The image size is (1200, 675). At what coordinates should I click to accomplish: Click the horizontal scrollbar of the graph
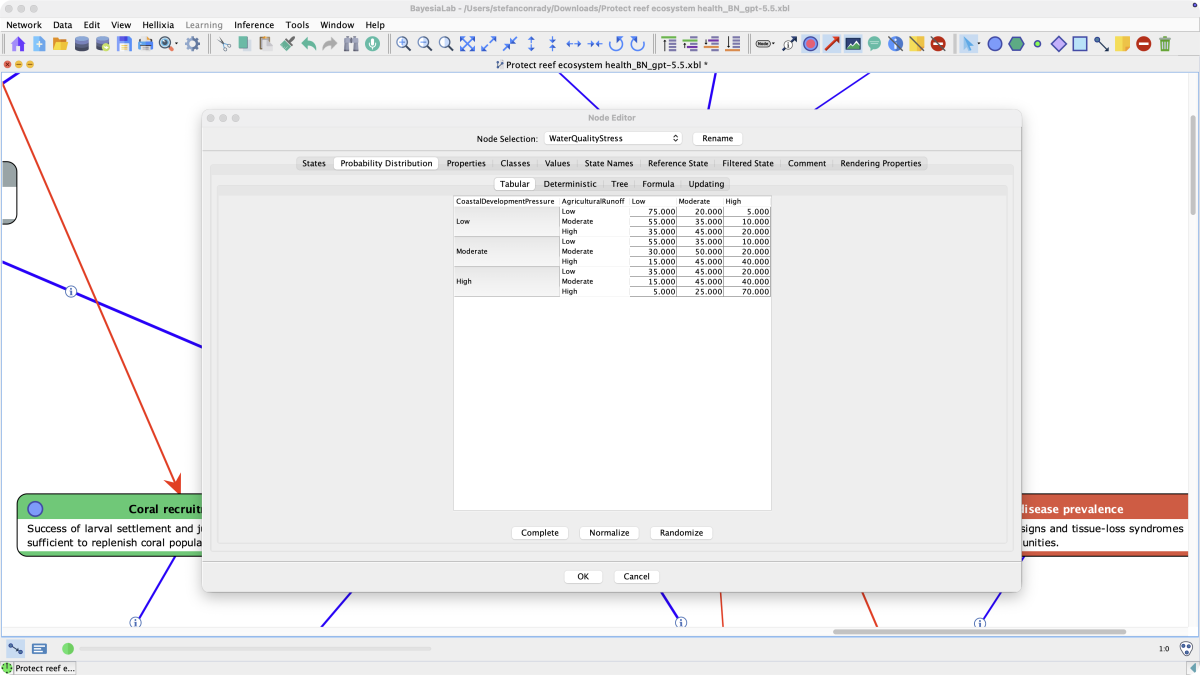pyautogui.click(x=979, y=631)
